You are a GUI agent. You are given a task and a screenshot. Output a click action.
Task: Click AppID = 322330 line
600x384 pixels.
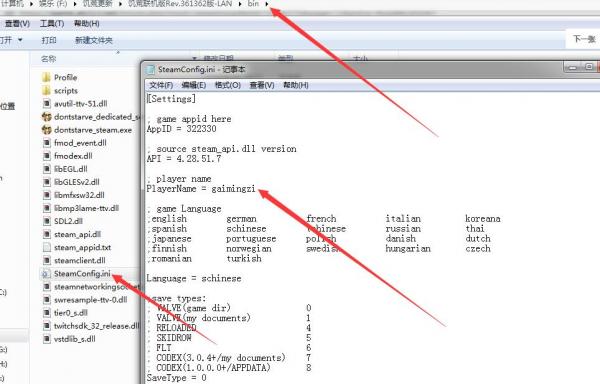(181, 129)
